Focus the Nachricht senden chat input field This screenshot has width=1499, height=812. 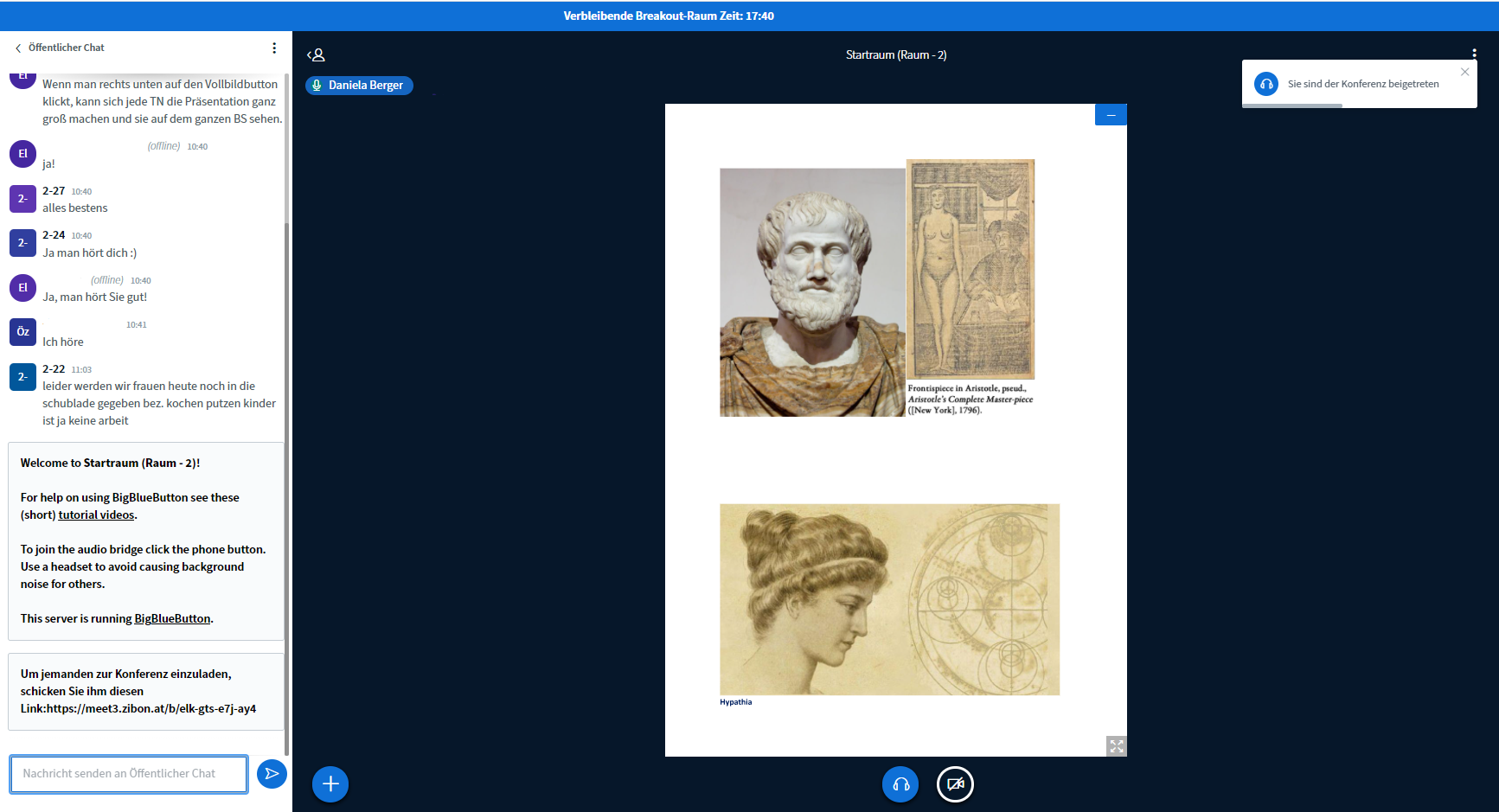point(129,774)
